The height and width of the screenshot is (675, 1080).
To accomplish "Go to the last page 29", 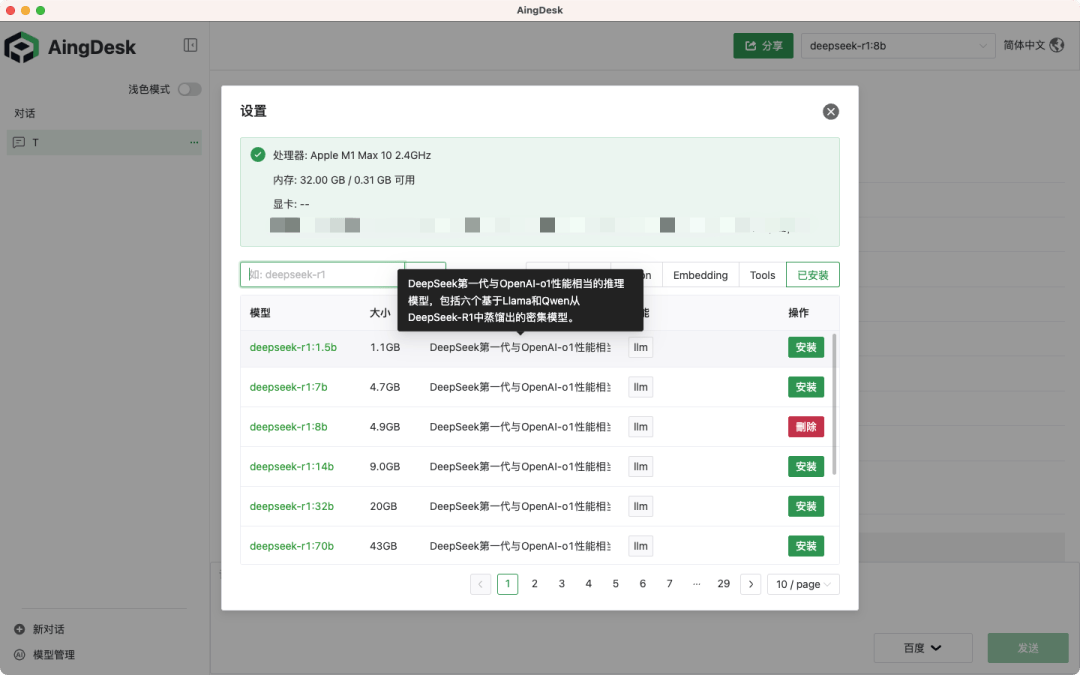I will (723, 584).
